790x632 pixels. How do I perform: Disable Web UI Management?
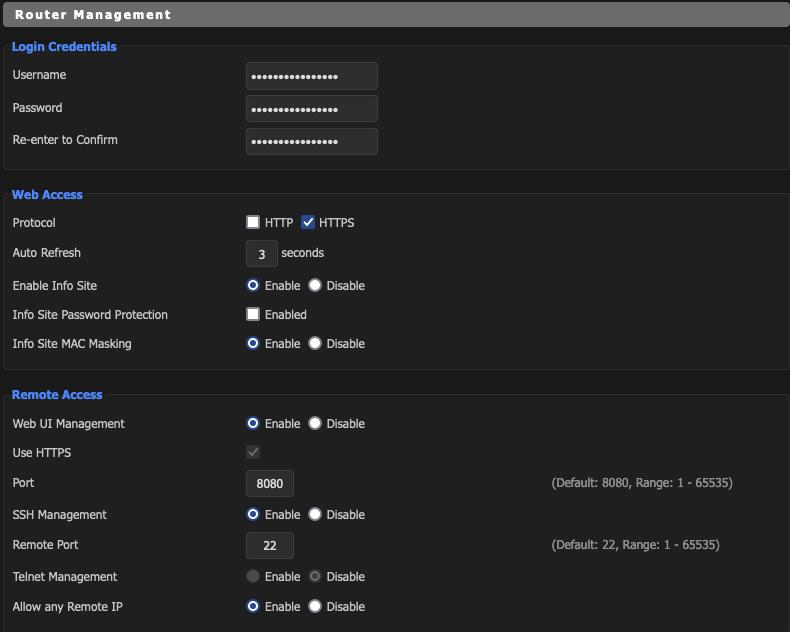tap(315, 424)
